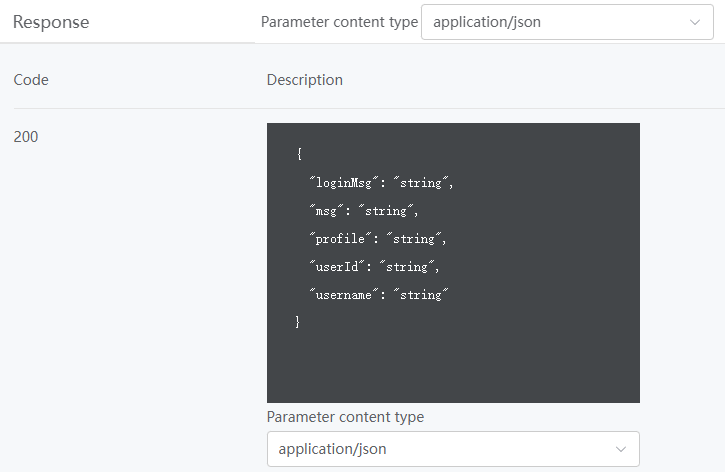The height and width of the screenshot is (472, 725).
Task: Open the application/json dropdown under the example
Action: point(453,449)
